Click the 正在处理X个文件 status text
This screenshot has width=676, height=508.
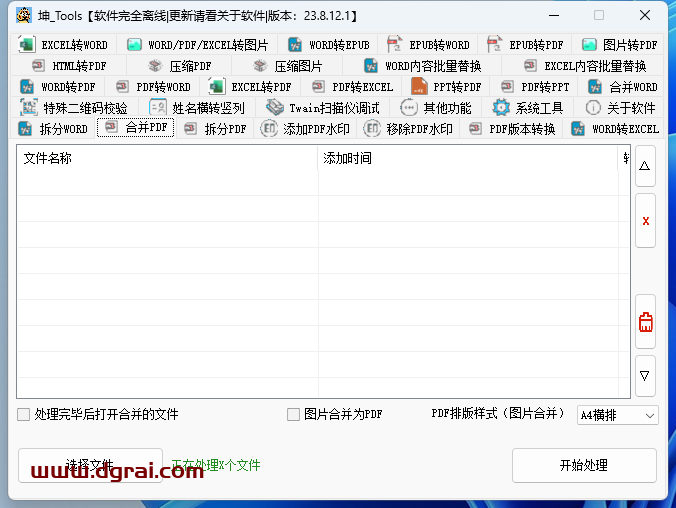(x=216, y=465)
